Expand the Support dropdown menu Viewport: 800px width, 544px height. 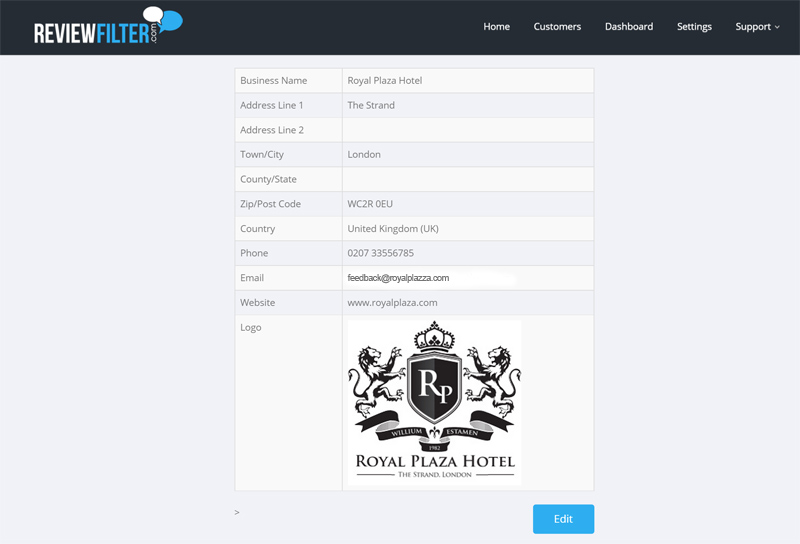pyautogui.click(x=757, y=27)
